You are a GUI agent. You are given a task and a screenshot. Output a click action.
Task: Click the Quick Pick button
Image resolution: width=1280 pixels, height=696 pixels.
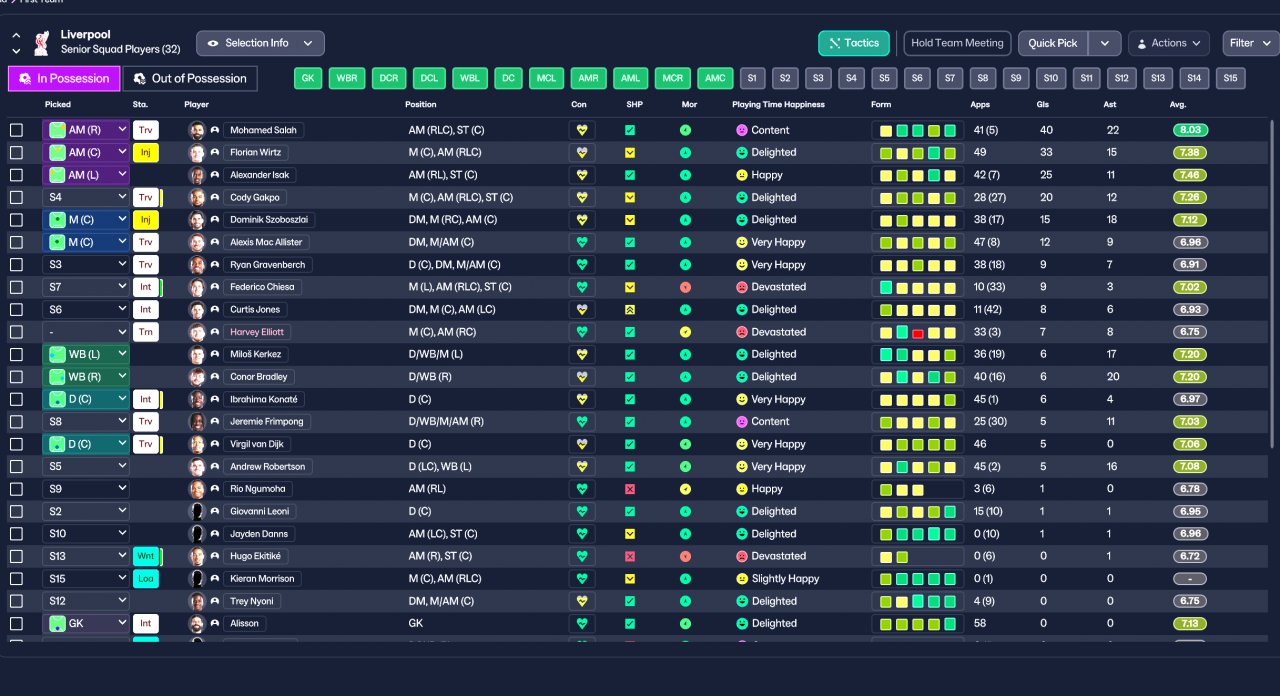tap(1053, 43)
